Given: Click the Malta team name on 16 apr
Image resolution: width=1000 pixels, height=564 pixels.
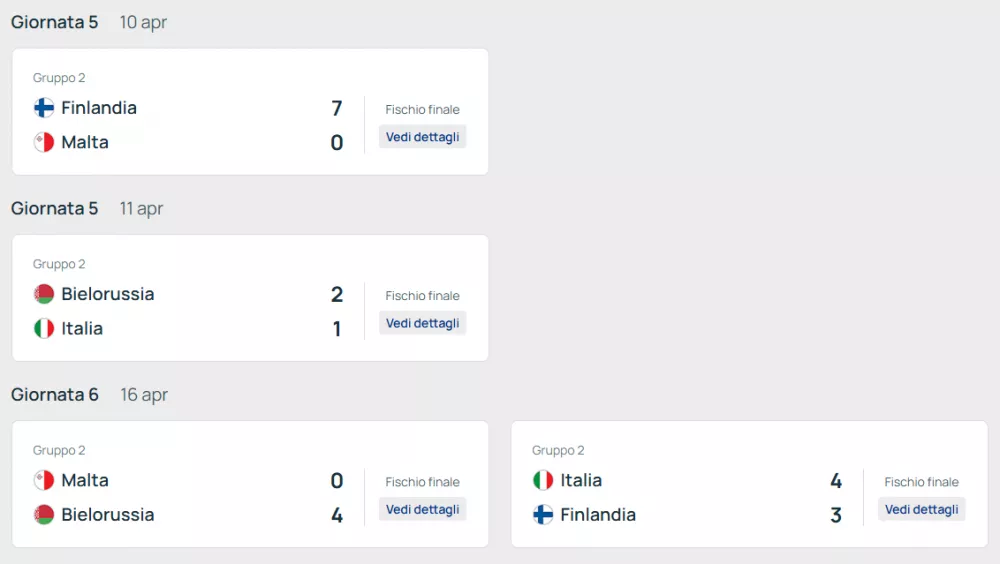Looking at the screenshot, I should point(85,480).
